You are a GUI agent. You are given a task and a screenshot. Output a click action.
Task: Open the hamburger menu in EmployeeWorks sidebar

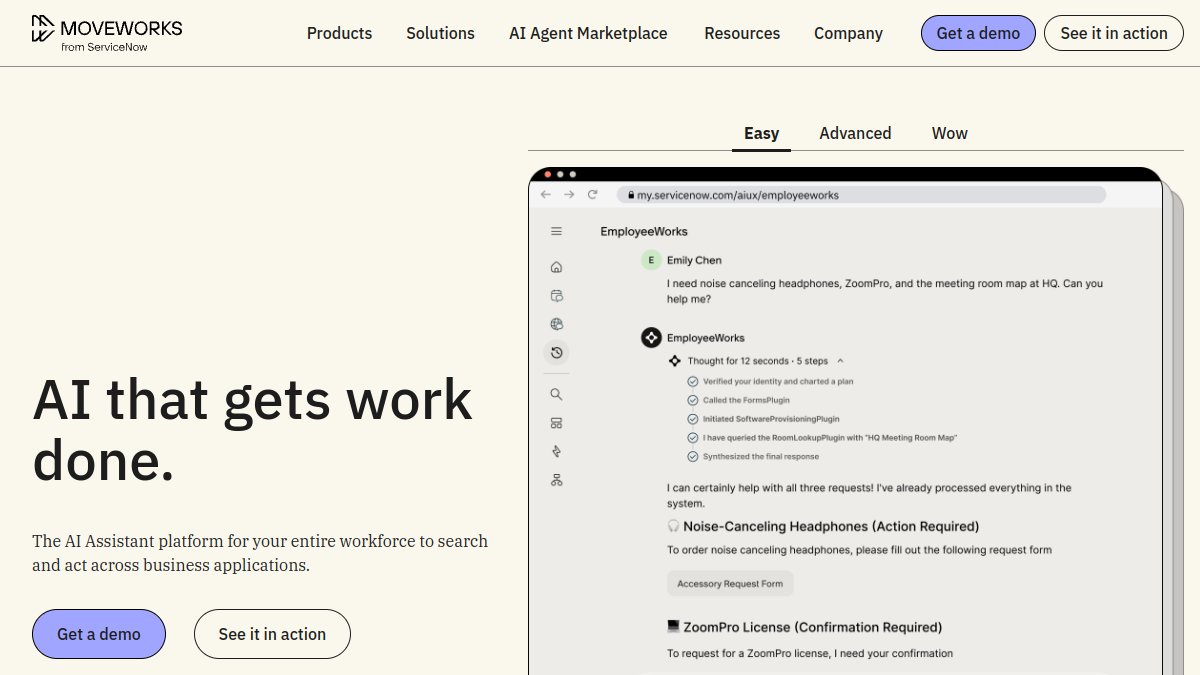[x=557, y=231]
